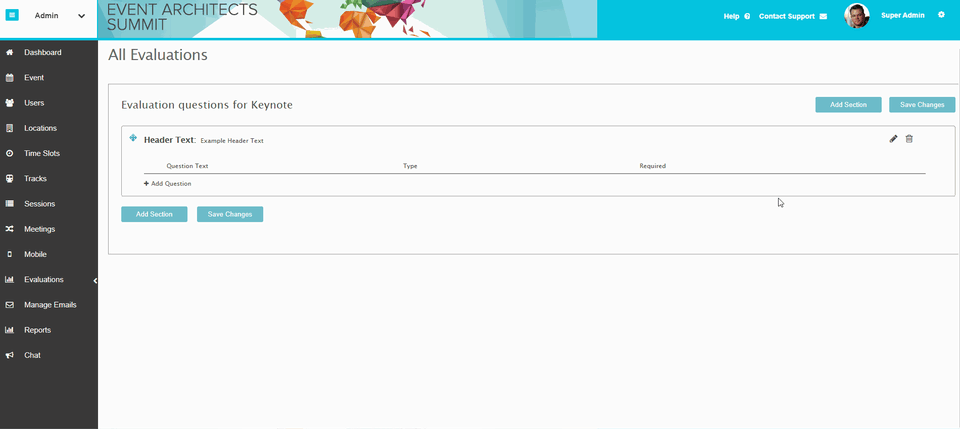The image size is (960, 429).
Task: Click the top Add Section button
Action: point(848,105)
